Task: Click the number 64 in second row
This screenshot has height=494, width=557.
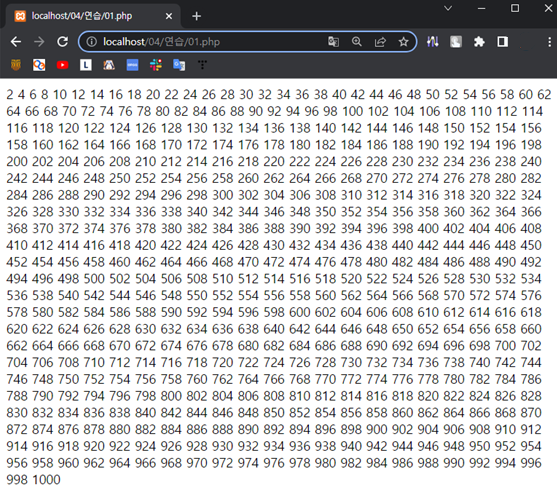Action: point(13,112)
